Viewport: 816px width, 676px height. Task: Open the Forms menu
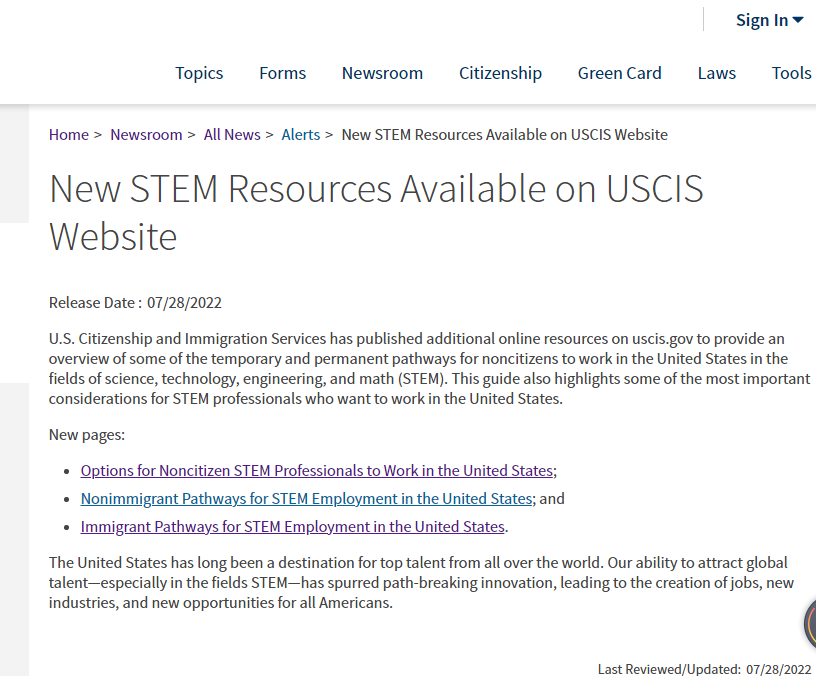point(282,73)
